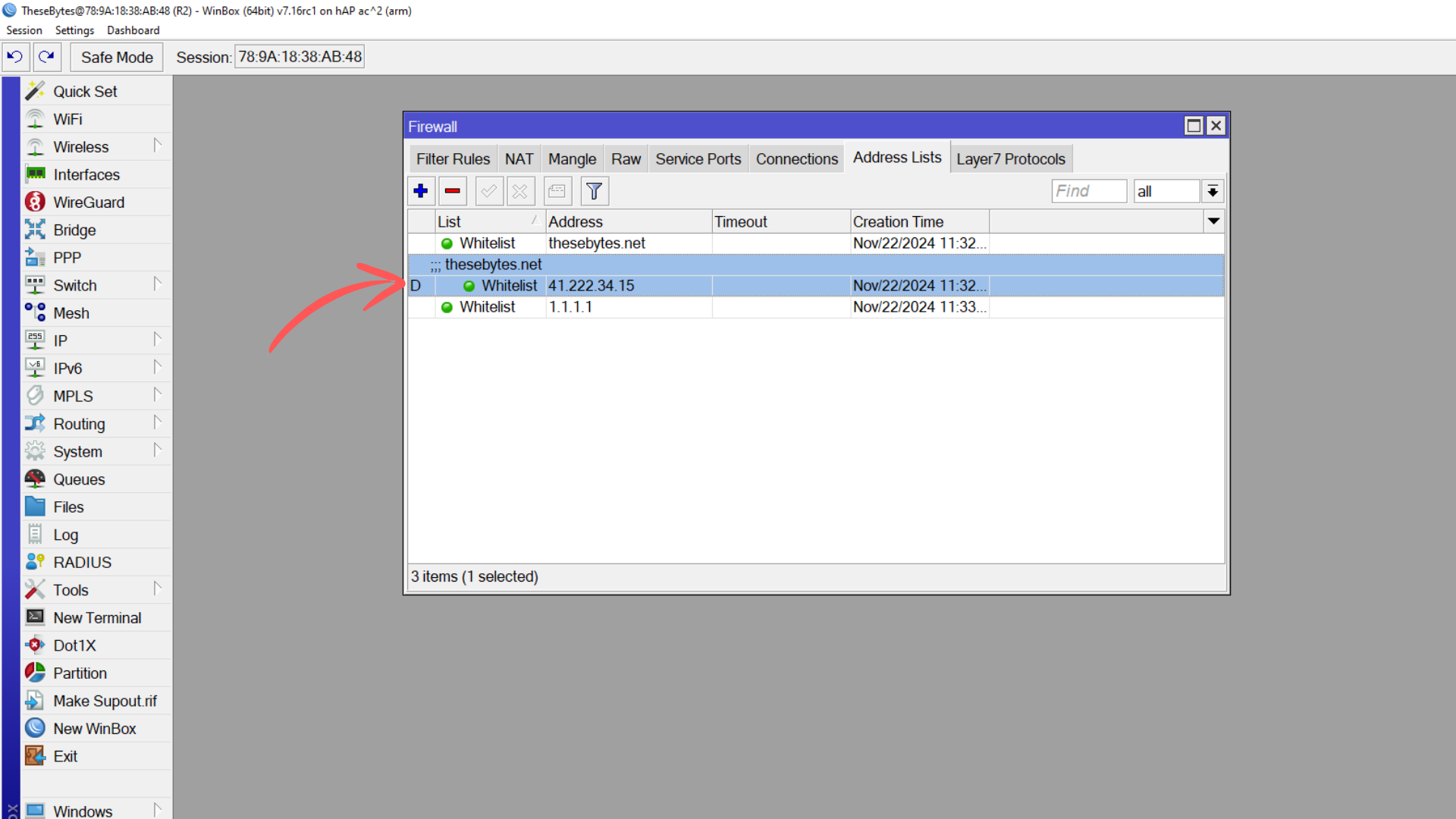
Task: Disable the selected address list entry
Action: point(521,190)
